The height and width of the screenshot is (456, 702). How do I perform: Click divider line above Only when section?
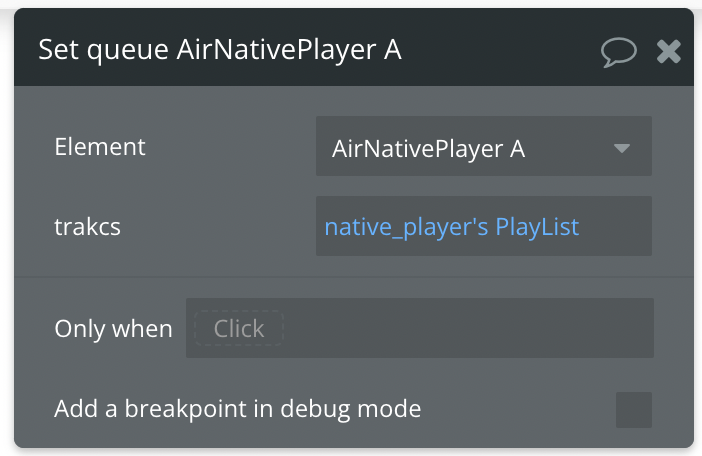click(354, 277)
